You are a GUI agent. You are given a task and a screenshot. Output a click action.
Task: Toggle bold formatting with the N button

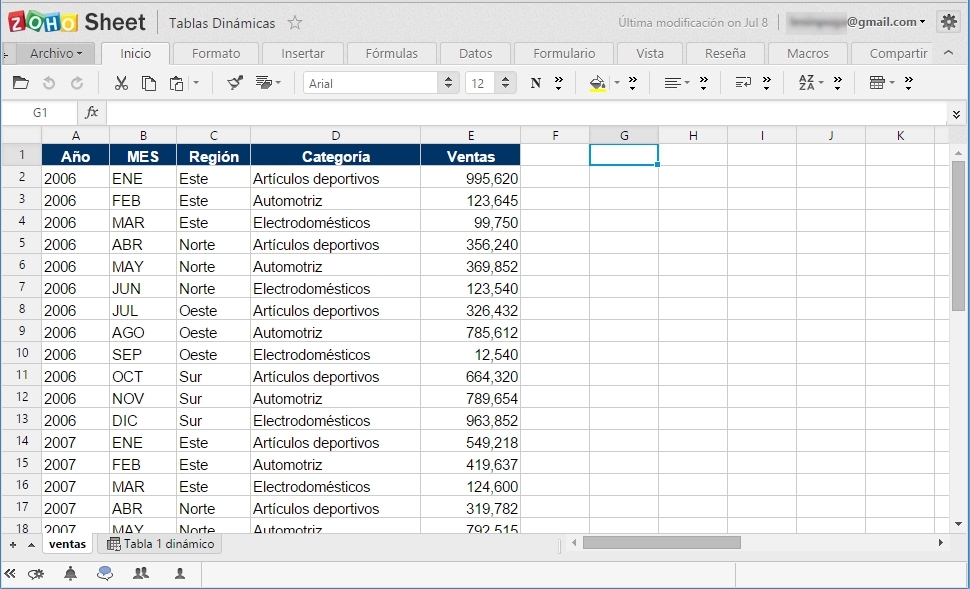point(534,83)
